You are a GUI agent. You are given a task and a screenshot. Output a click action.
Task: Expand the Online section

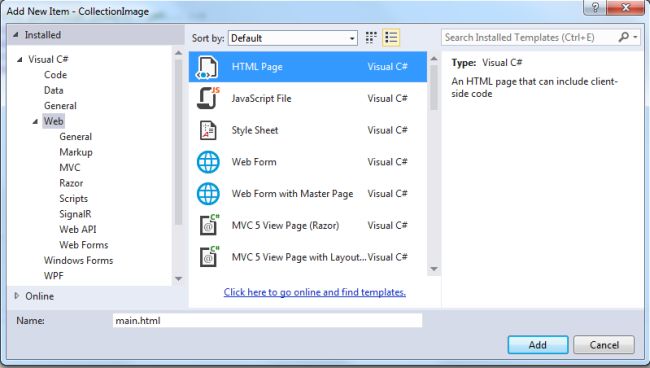17,296
